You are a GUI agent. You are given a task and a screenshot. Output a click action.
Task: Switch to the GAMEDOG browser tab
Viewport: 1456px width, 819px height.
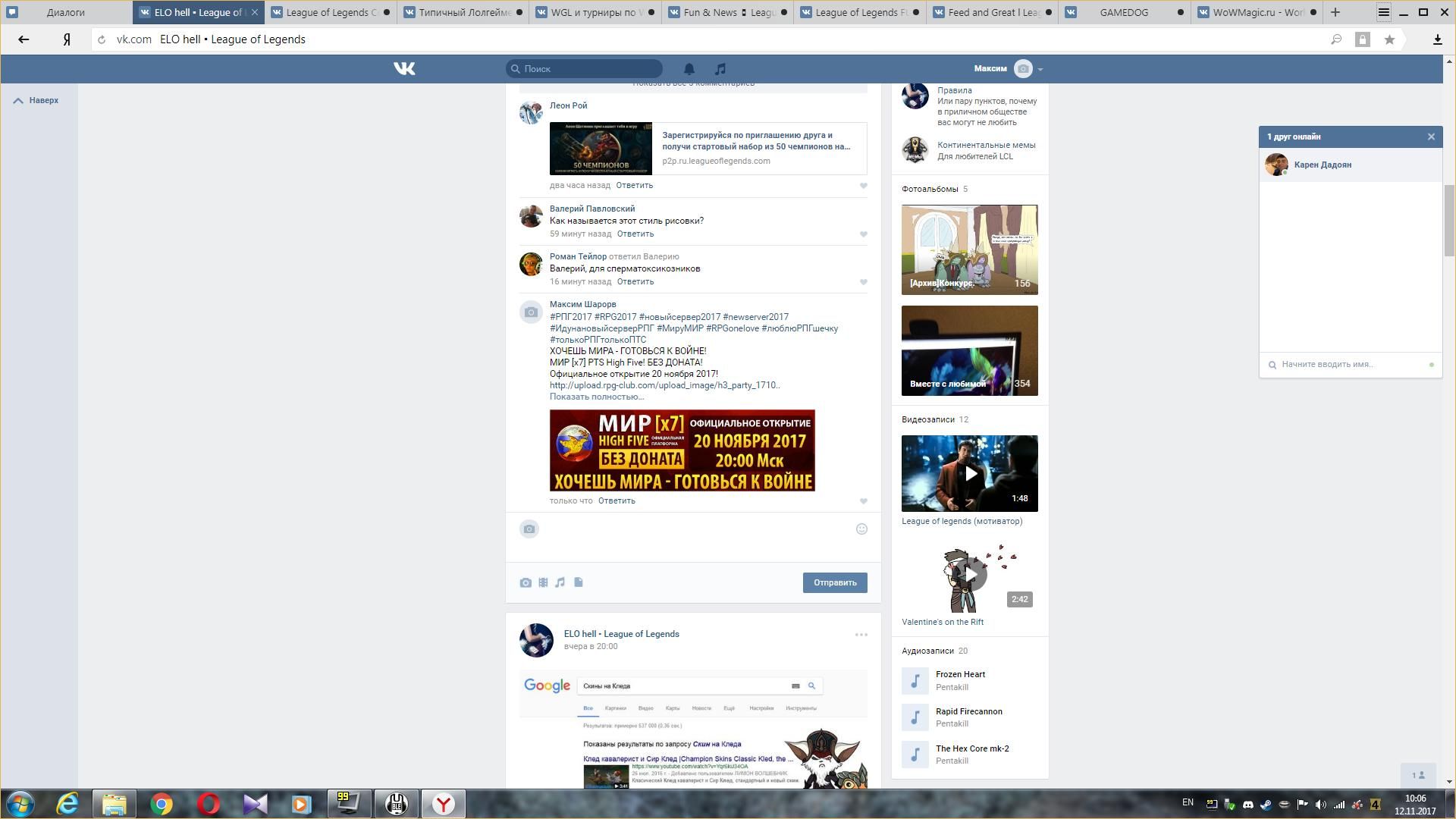coord(1123,12)
